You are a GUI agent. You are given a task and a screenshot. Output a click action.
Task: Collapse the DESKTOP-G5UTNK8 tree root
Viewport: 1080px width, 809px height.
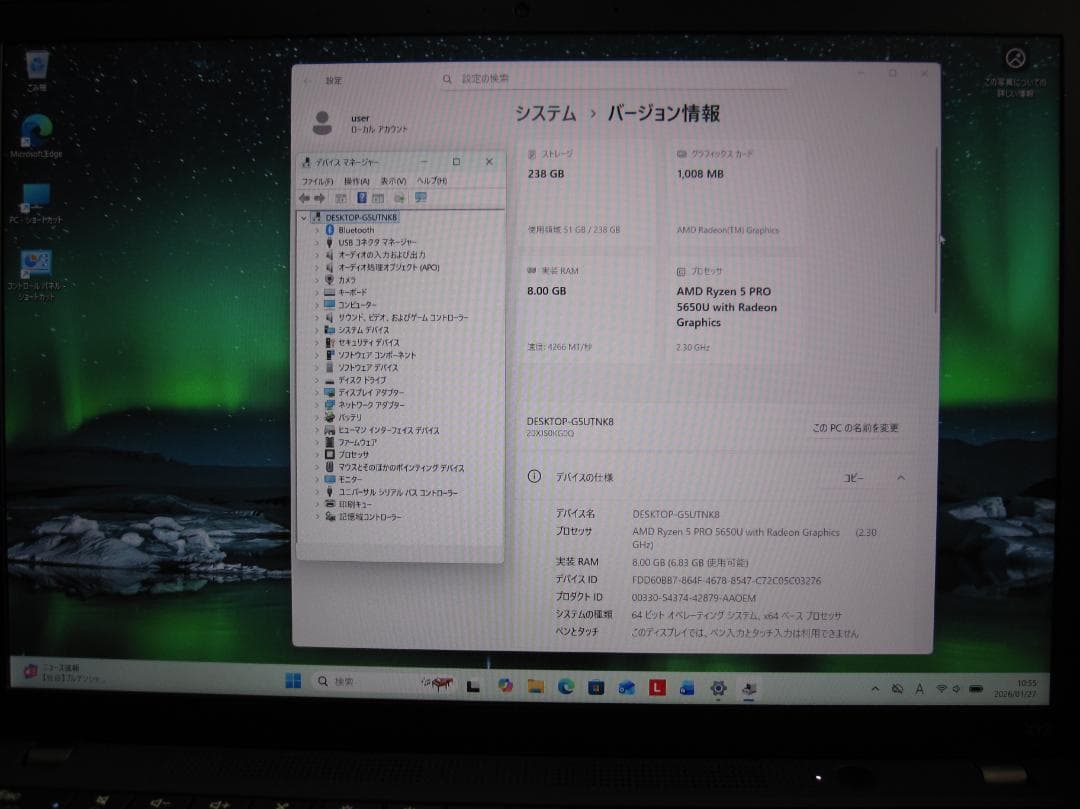302,217
